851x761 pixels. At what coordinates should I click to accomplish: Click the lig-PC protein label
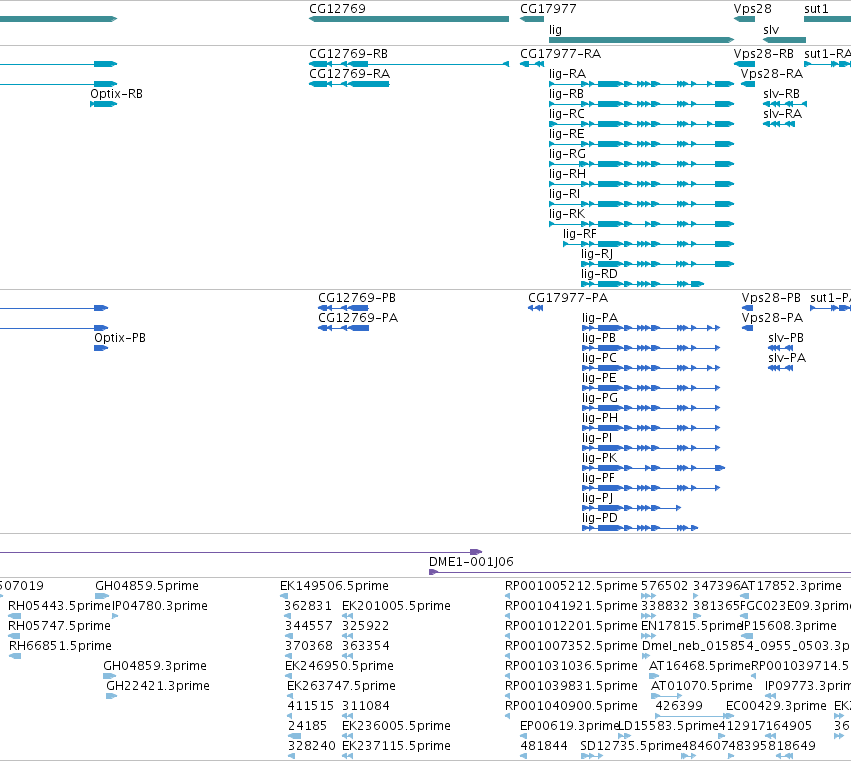point(599,358)
